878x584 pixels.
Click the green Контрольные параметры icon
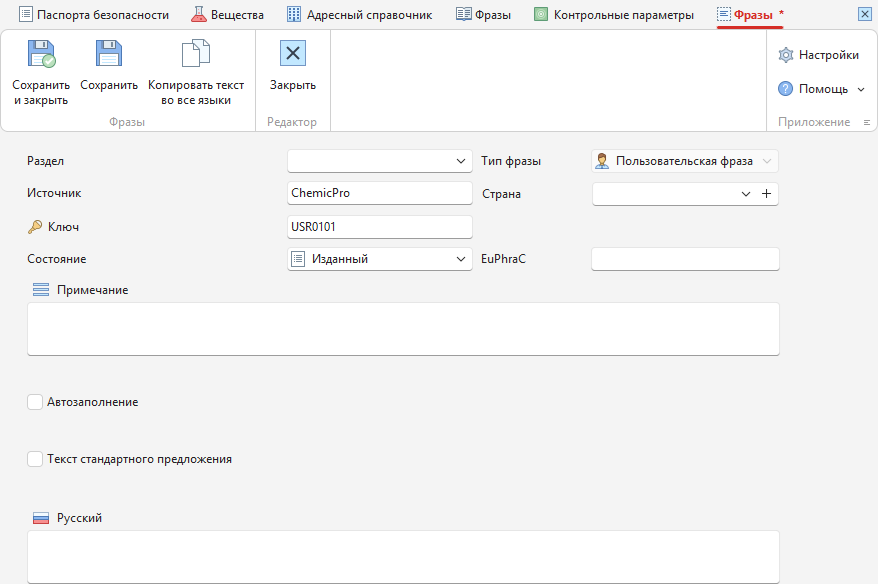[541, 15]
